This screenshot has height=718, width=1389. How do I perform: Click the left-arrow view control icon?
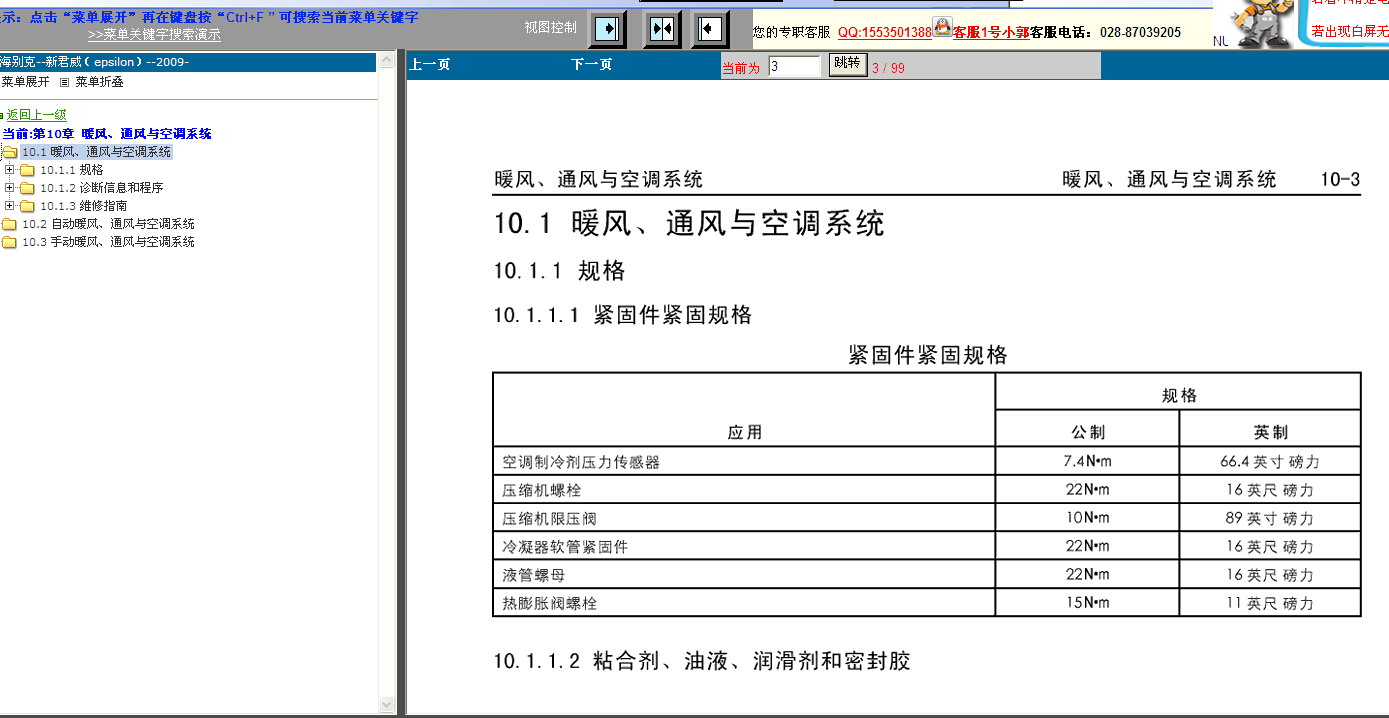click(709, 29)
